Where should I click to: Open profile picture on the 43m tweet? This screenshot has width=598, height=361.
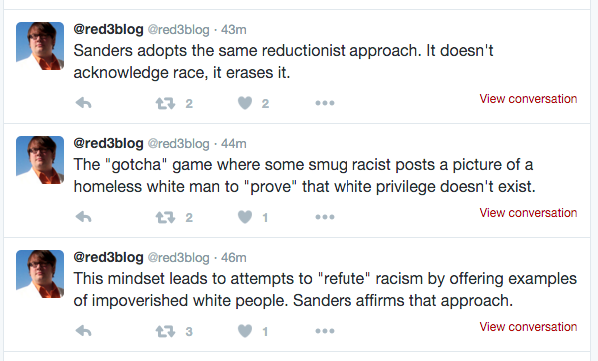coord(40,46)
